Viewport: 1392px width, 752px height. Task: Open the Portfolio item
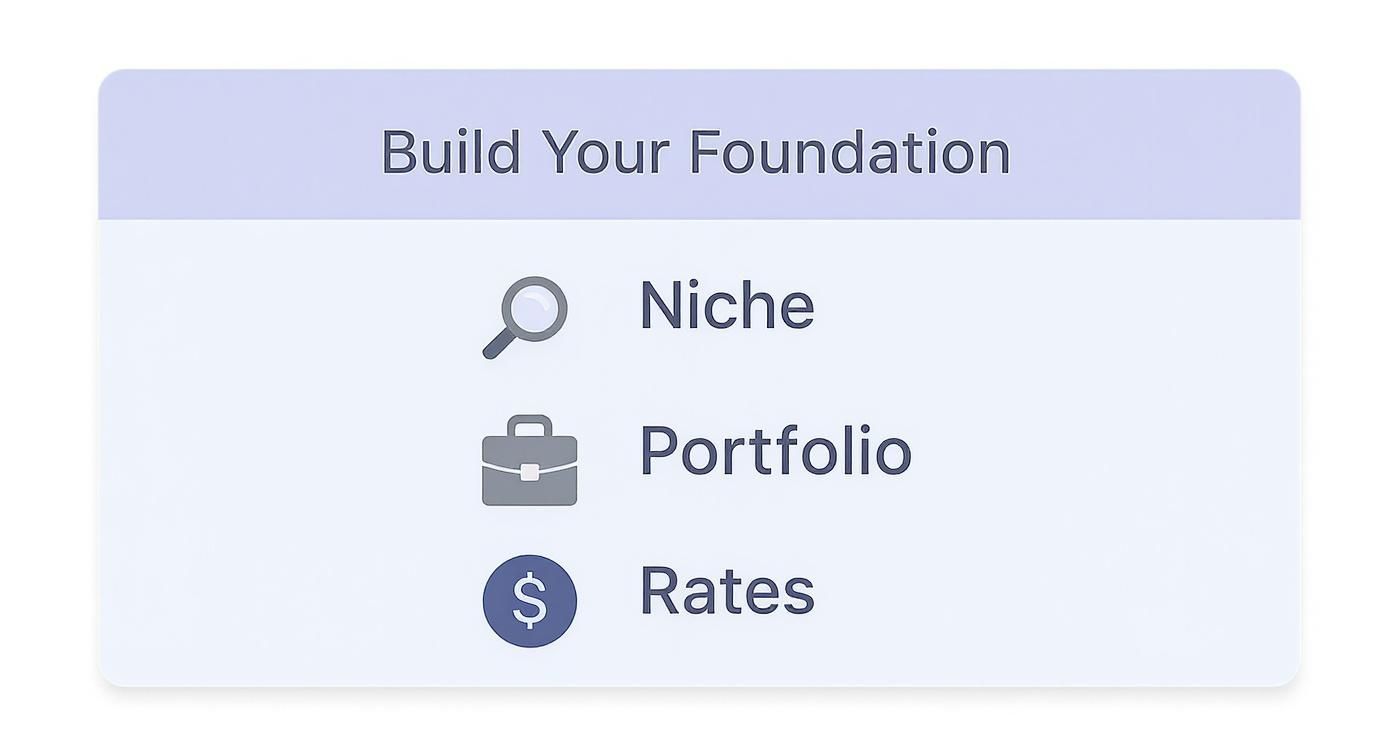[x=775, y=451]
